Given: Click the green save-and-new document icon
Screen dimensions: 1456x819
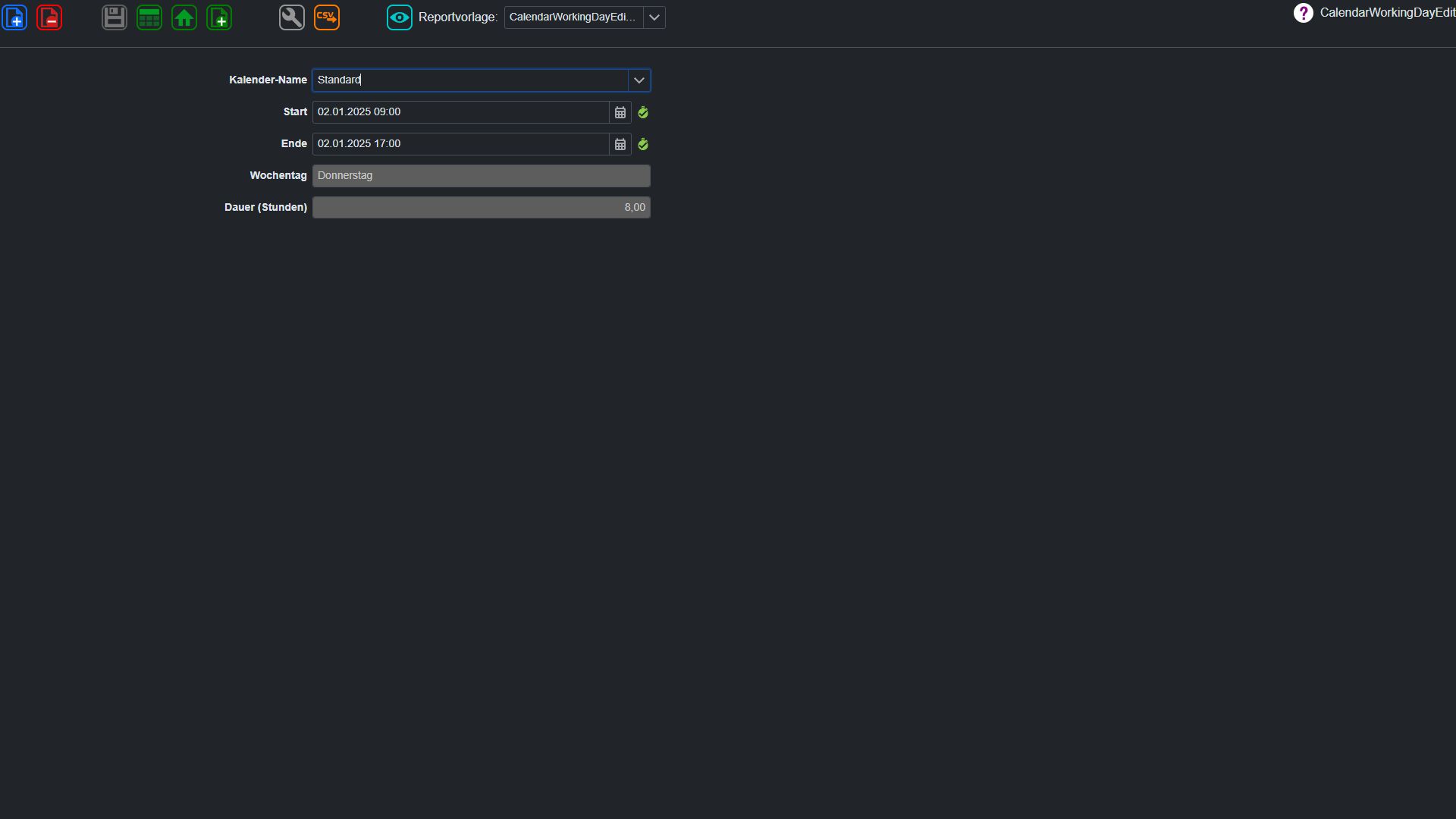Looking at the screenshot, I should tap(219, 17).
